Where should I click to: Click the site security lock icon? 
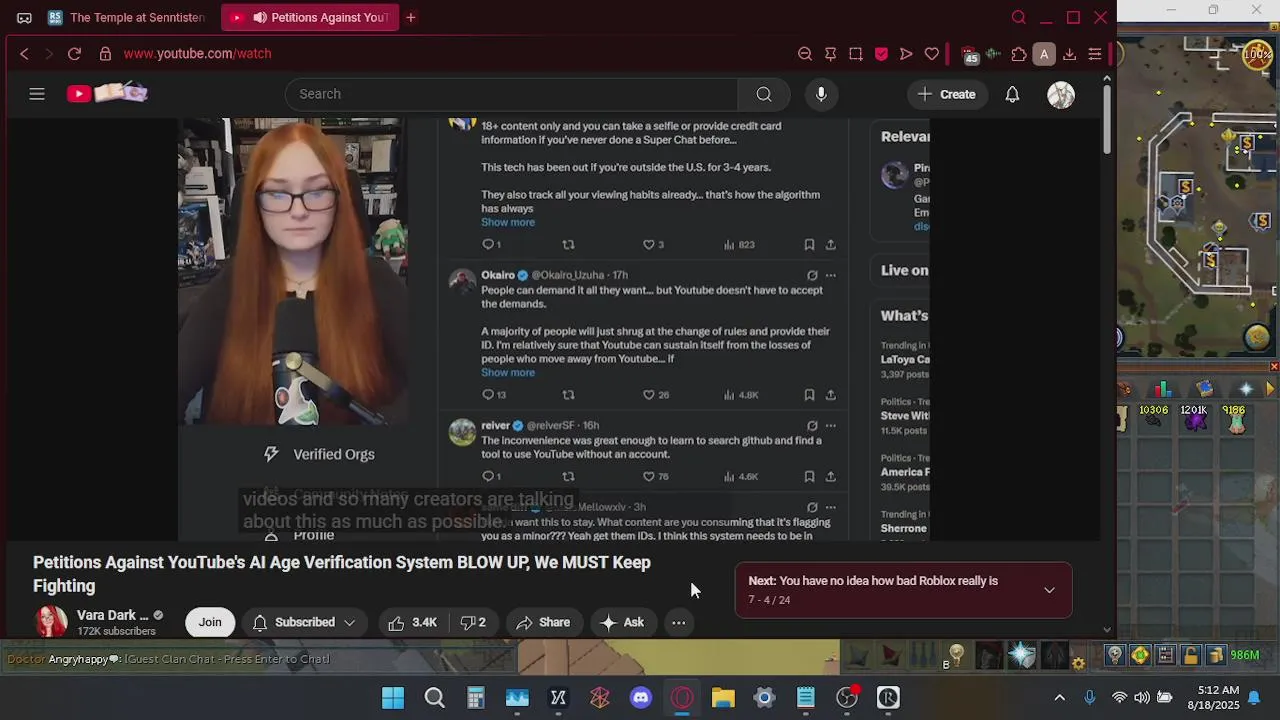(105, 54)
